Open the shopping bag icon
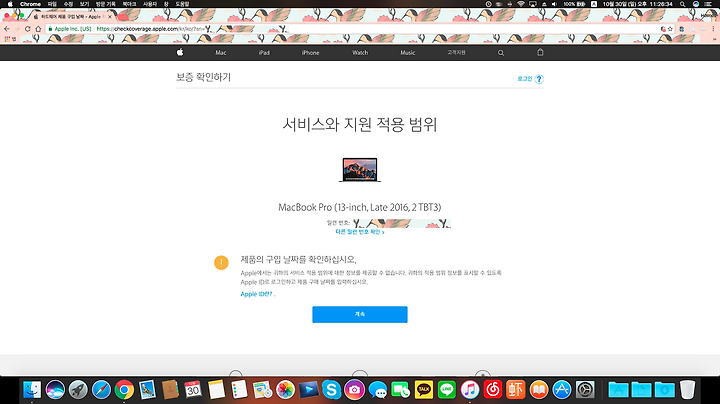The height and width of the screenshot is (404, 720). click(x=540, y=52)
